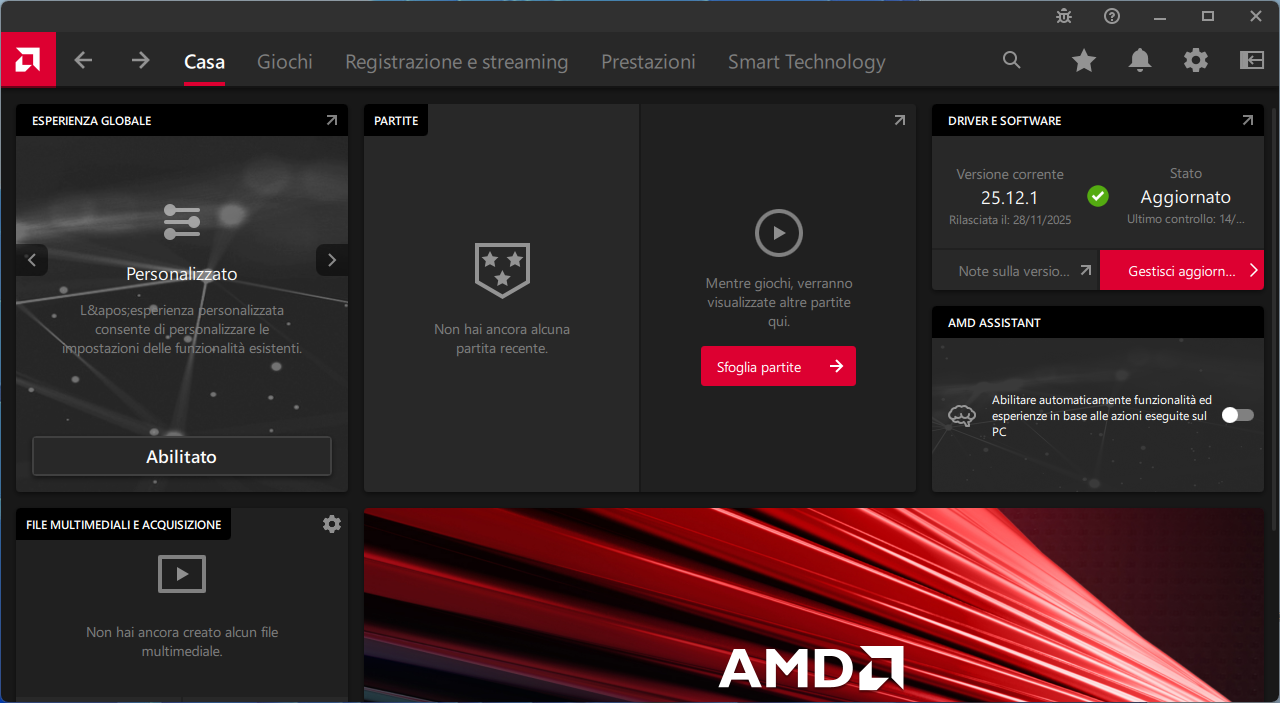Click the play circle icon in Partite
This screenshot has width=1280, height=703.
click(x=779, y=234)
